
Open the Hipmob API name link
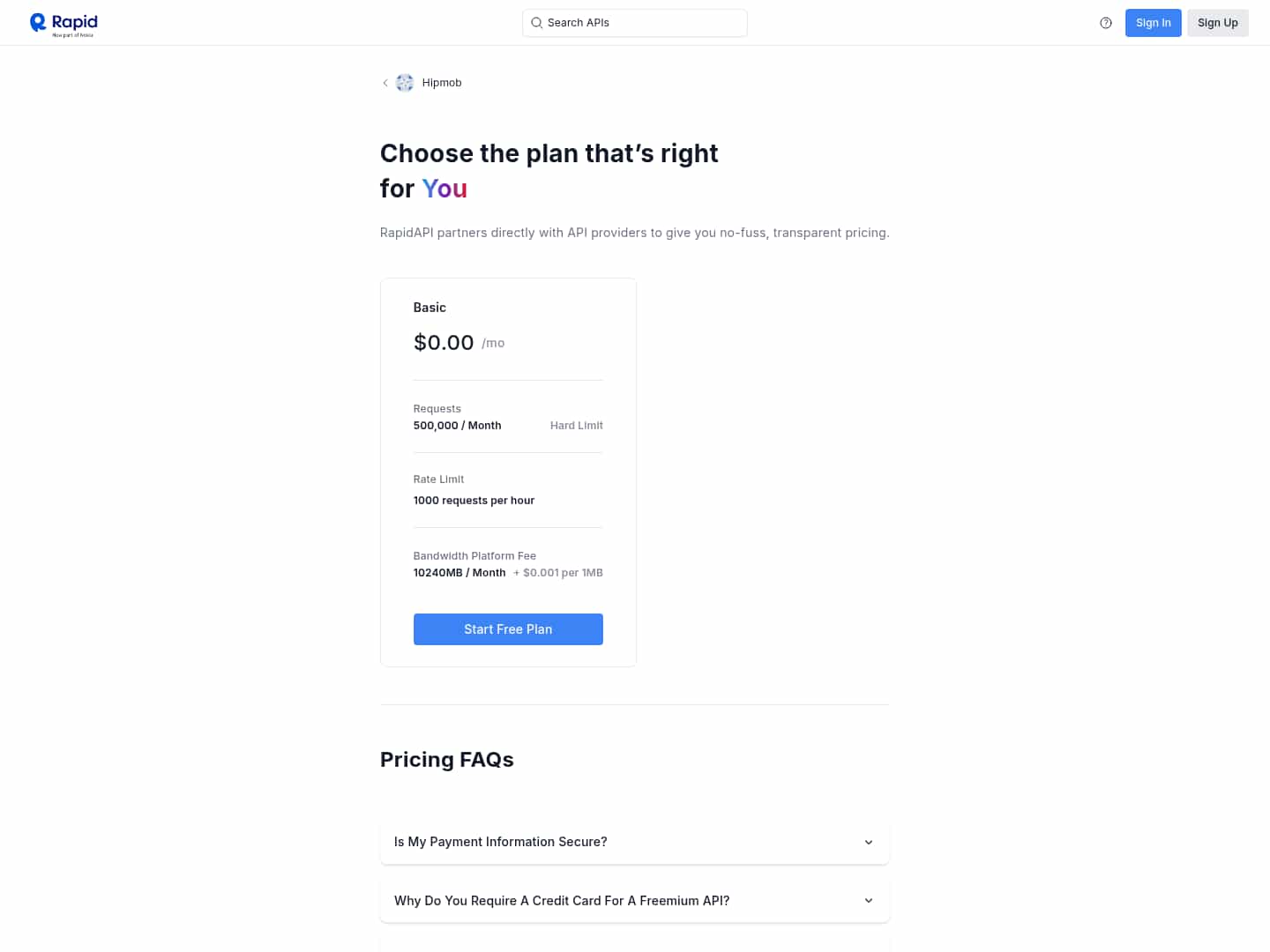pos(442,83)
